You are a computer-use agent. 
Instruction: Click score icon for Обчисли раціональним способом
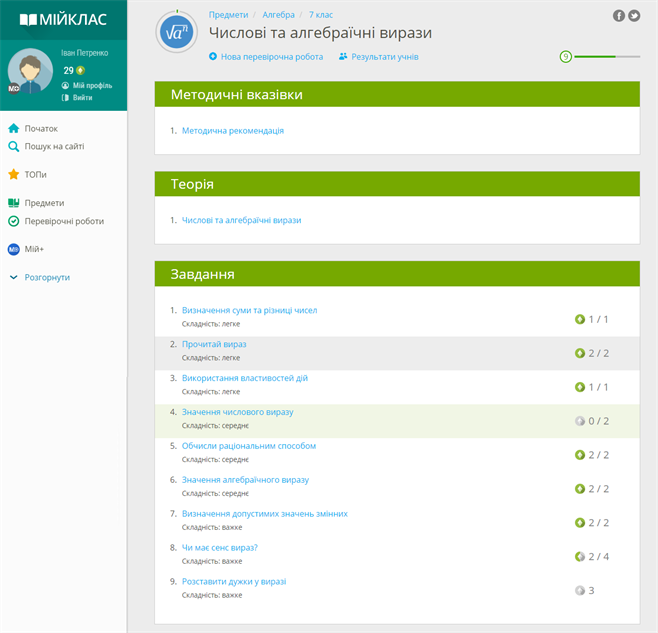580,455
